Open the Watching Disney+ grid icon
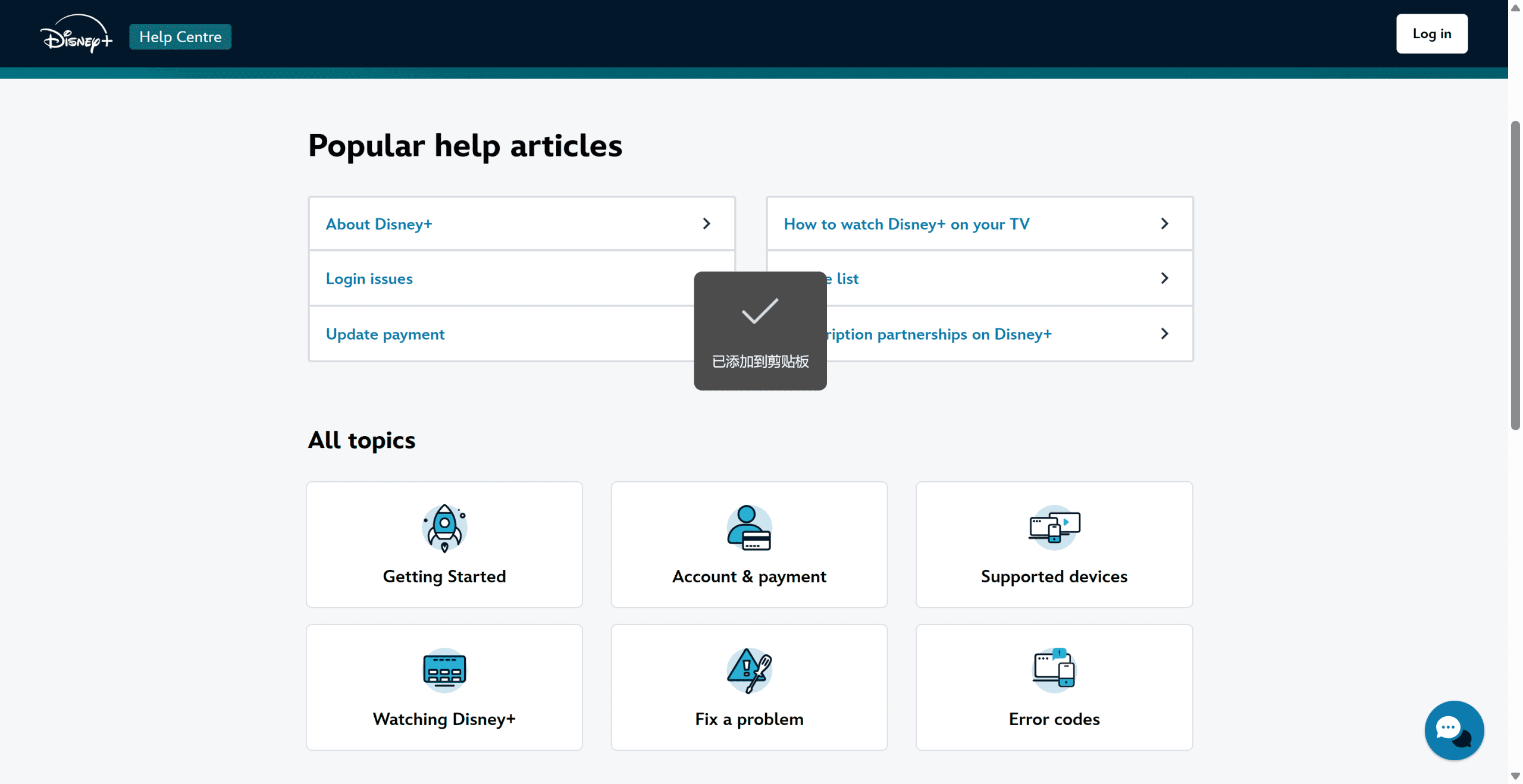Screen dimensions: 1523x784 tap(444, 670)
